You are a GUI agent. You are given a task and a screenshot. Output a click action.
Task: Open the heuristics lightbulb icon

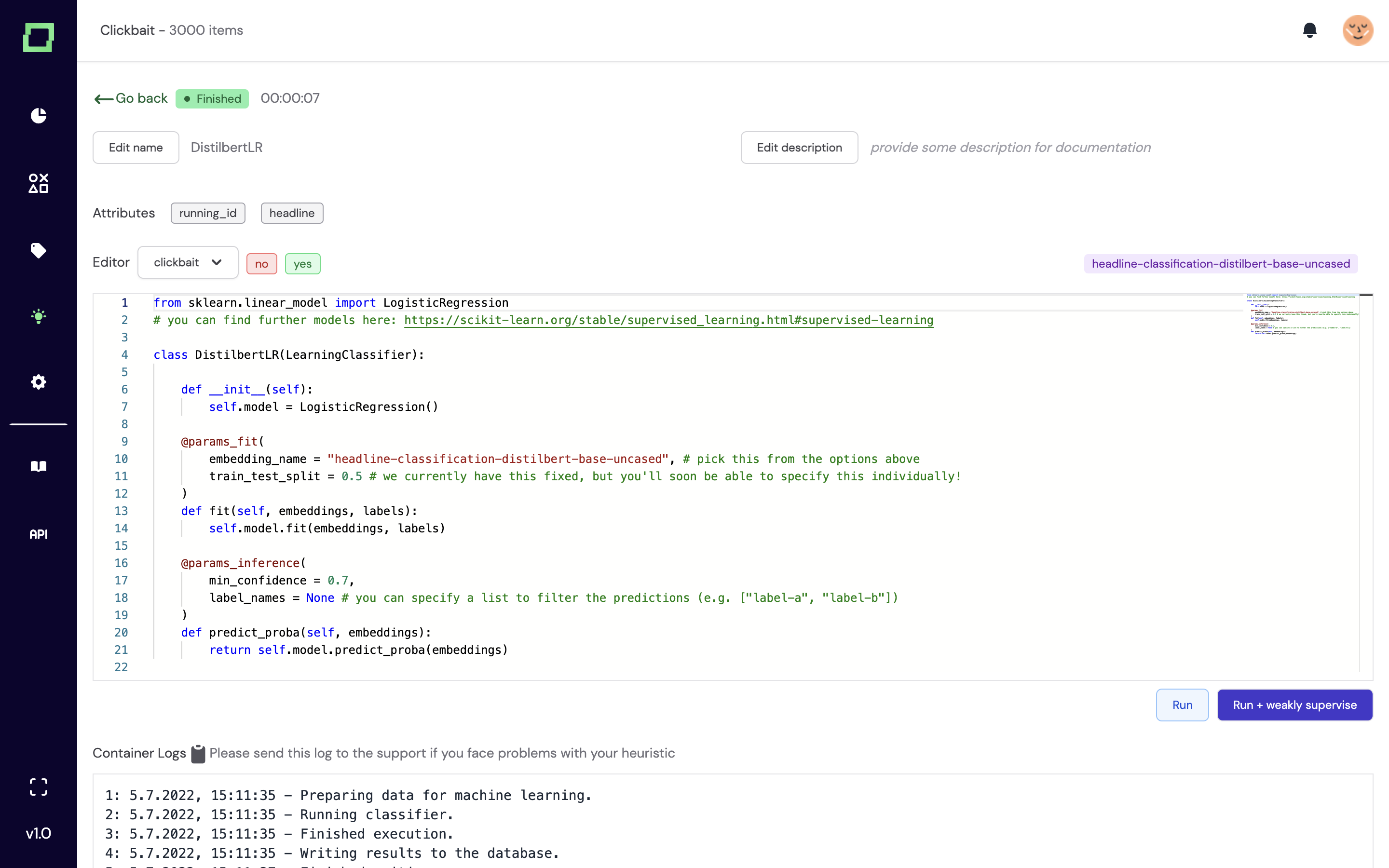pyautogui.click(x=39, y=316)
